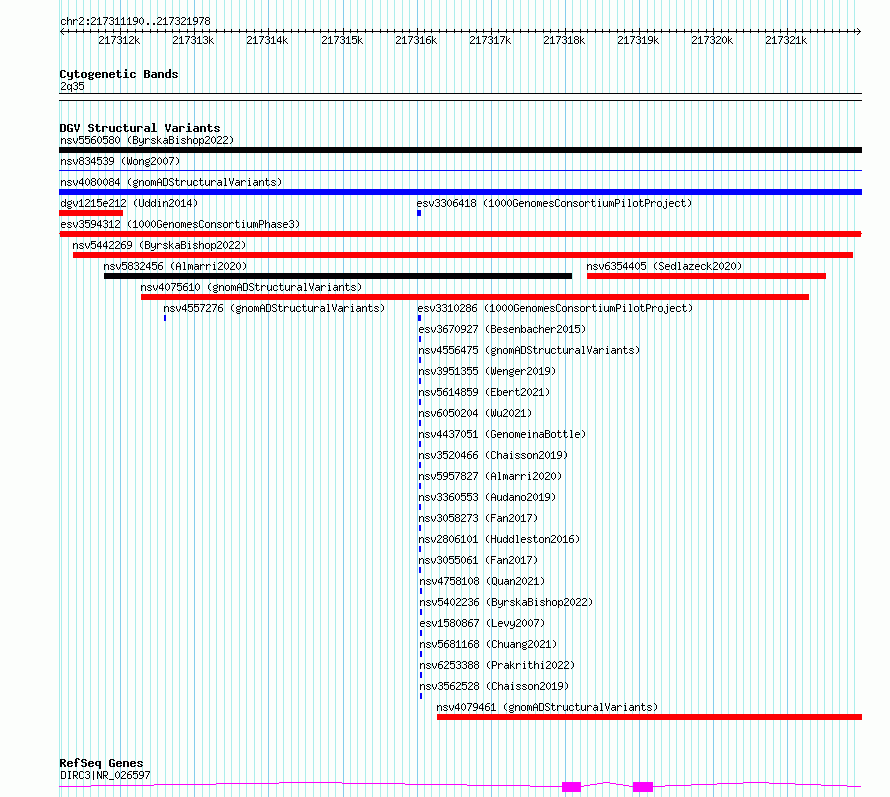Select the second magenta DIRC3 exon box
This screenshot has height=797, width=890.
(x=643, y=787)
